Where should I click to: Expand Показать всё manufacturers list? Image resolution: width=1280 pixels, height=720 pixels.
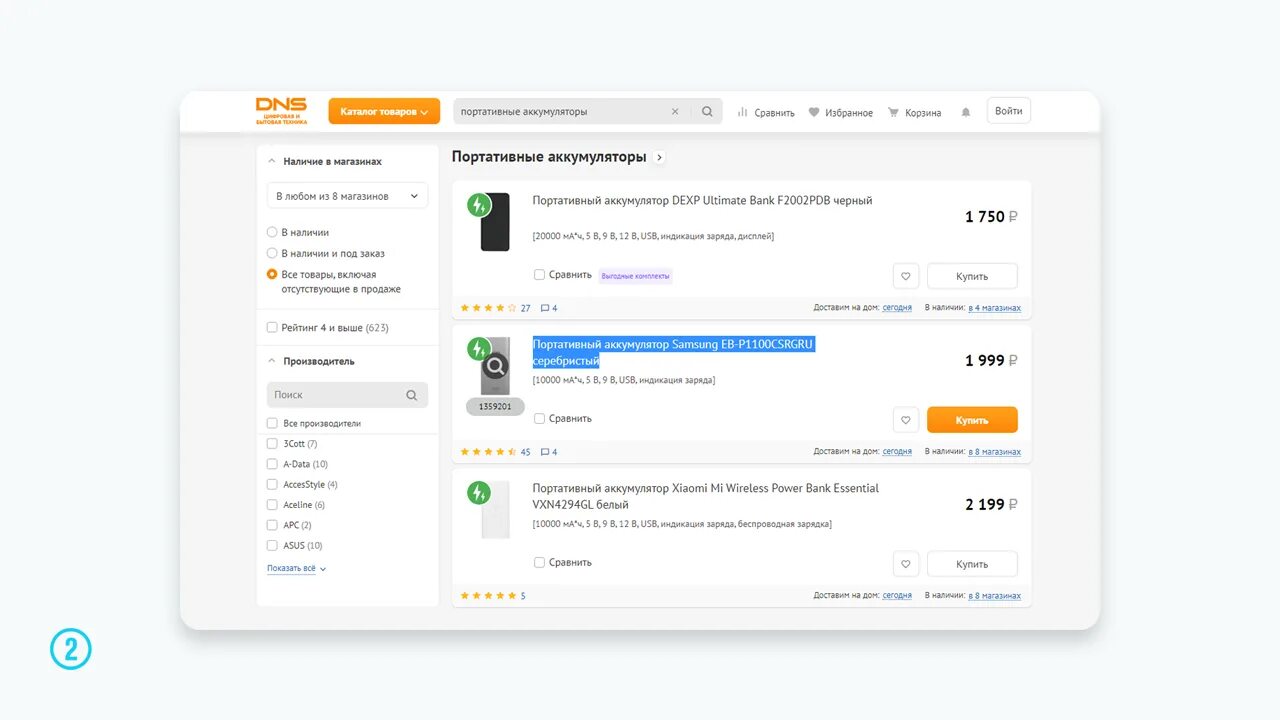coord(296,568)
